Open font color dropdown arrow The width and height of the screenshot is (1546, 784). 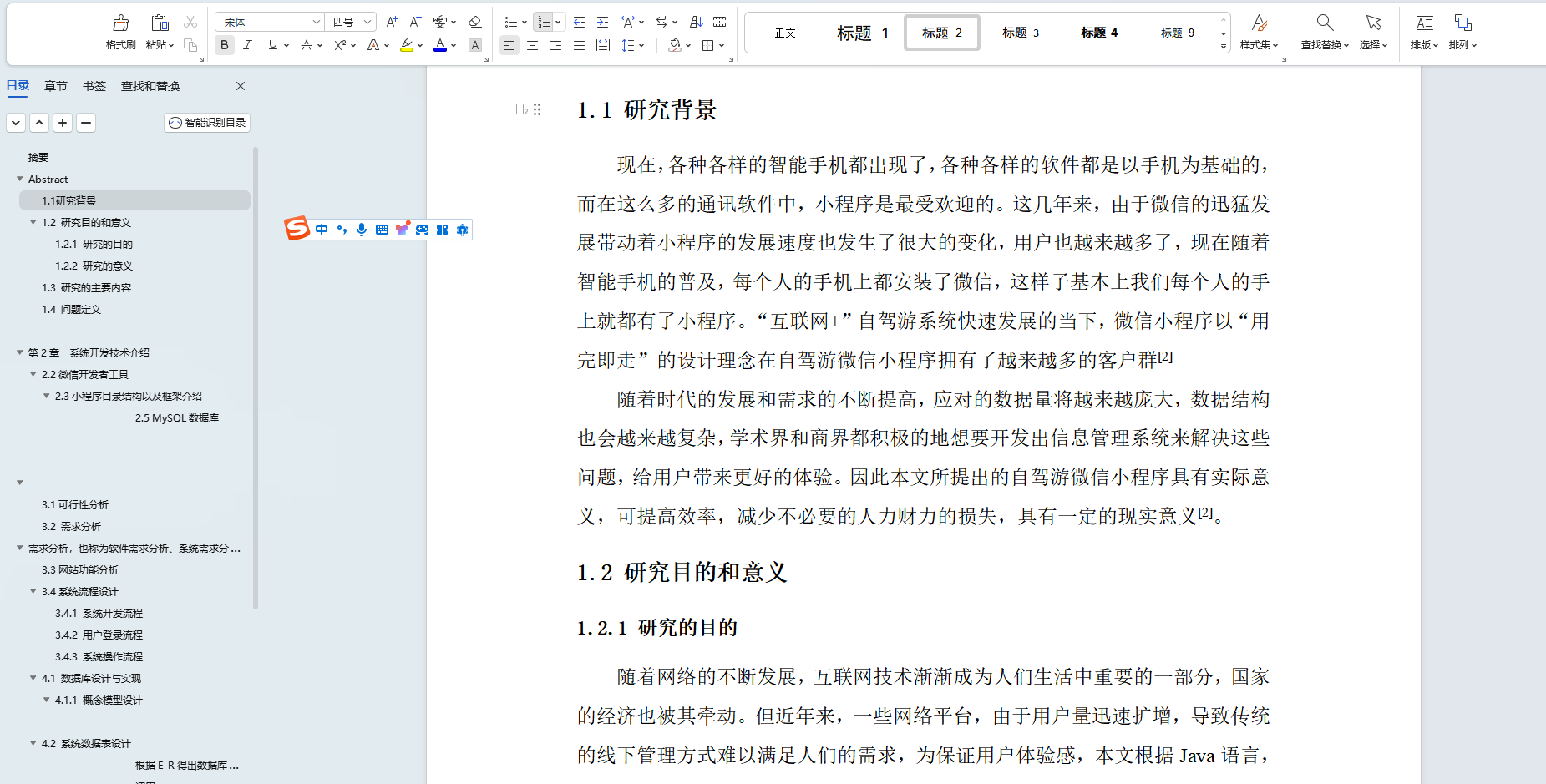pos(454,46)
